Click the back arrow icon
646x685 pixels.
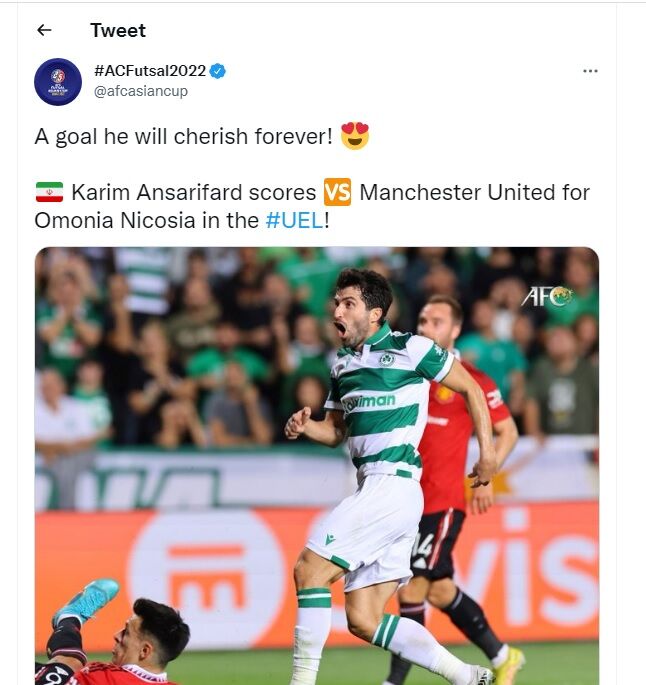tap(44, 30)
